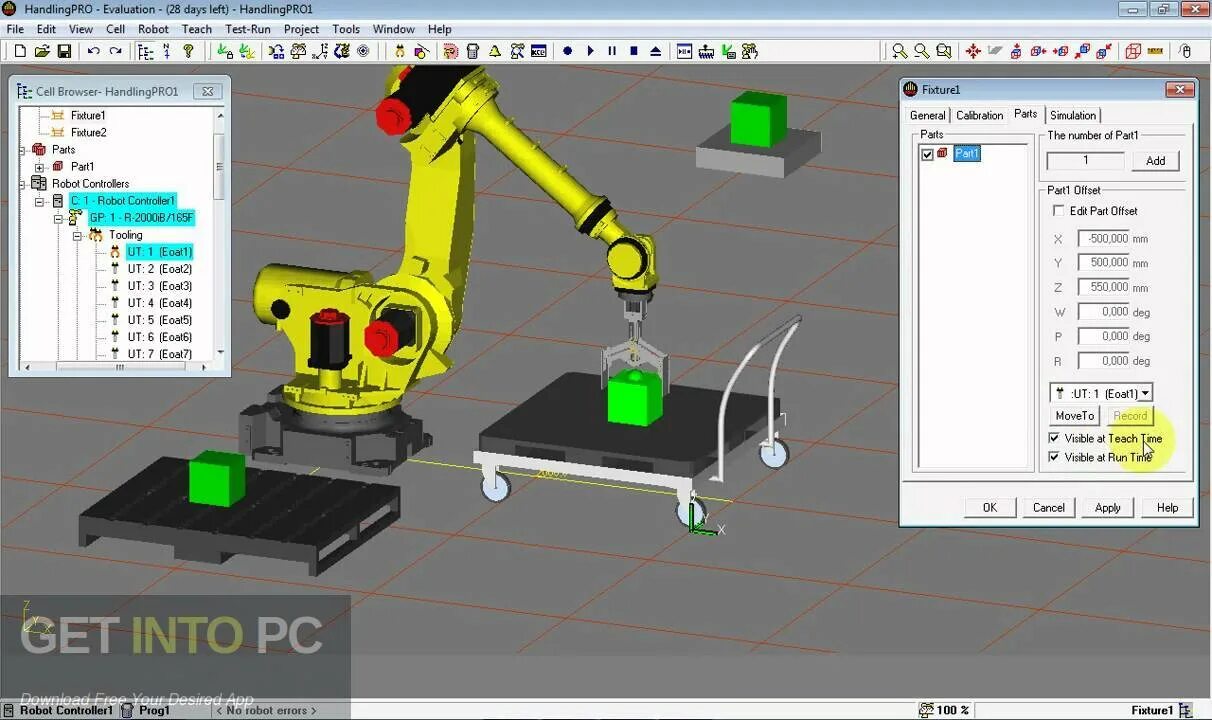Switch to the Simulation tab
The width and height of the screenshot is (1212, 720).
1073,116
